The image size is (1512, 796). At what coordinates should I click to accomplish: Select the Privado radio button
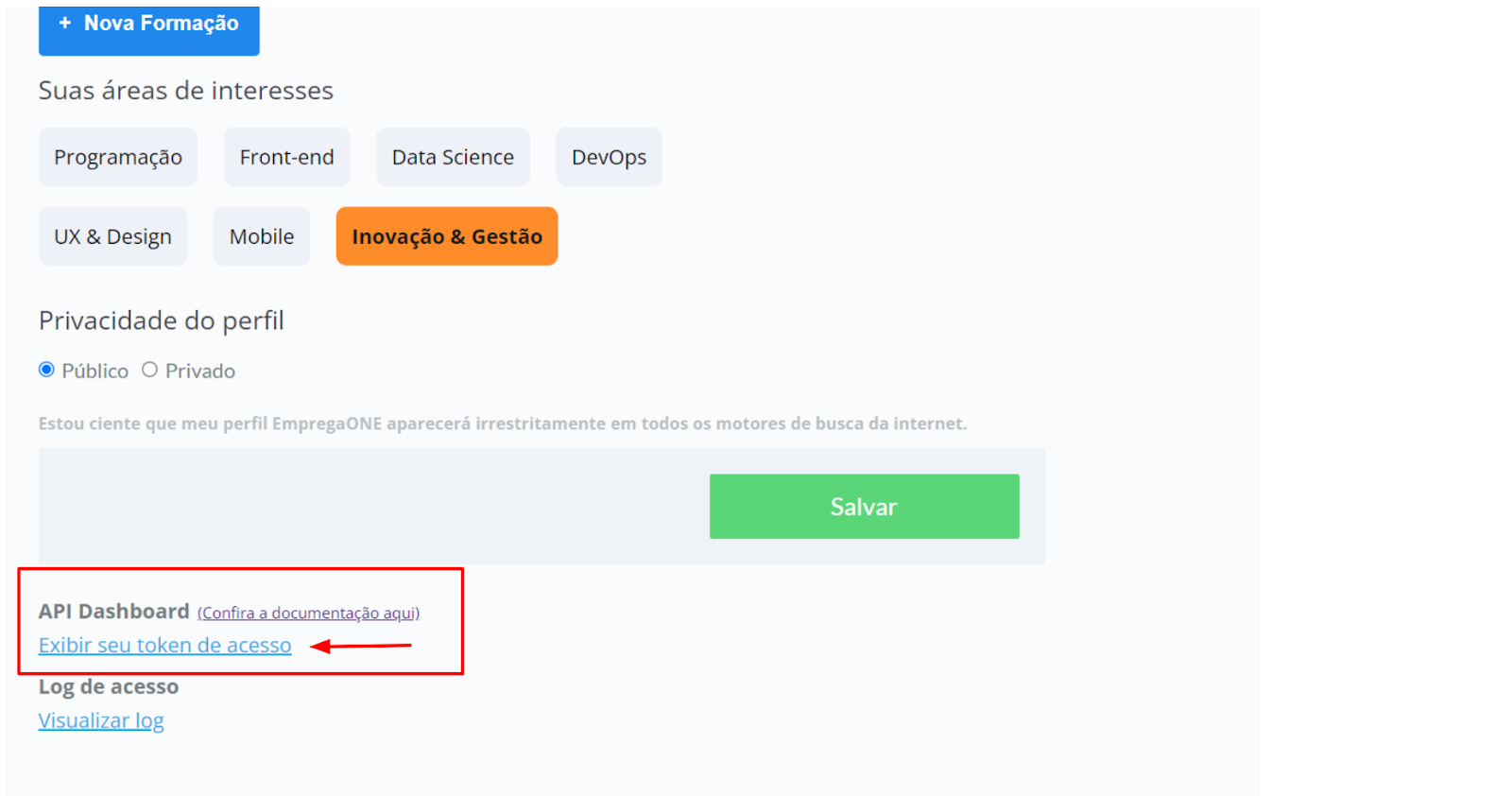pos(149,370)
